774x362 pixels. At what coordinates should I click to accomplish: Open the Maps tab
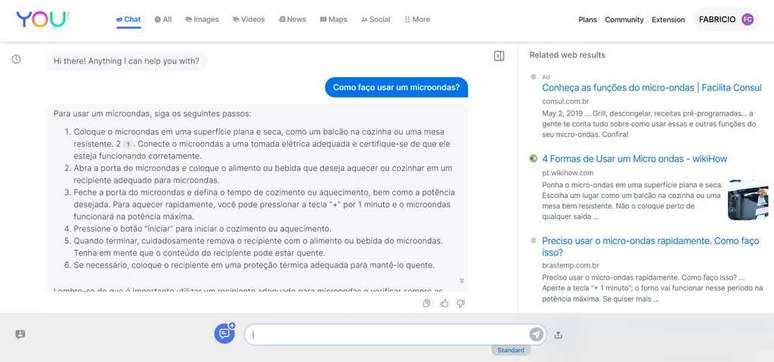[x=334, y=20]
